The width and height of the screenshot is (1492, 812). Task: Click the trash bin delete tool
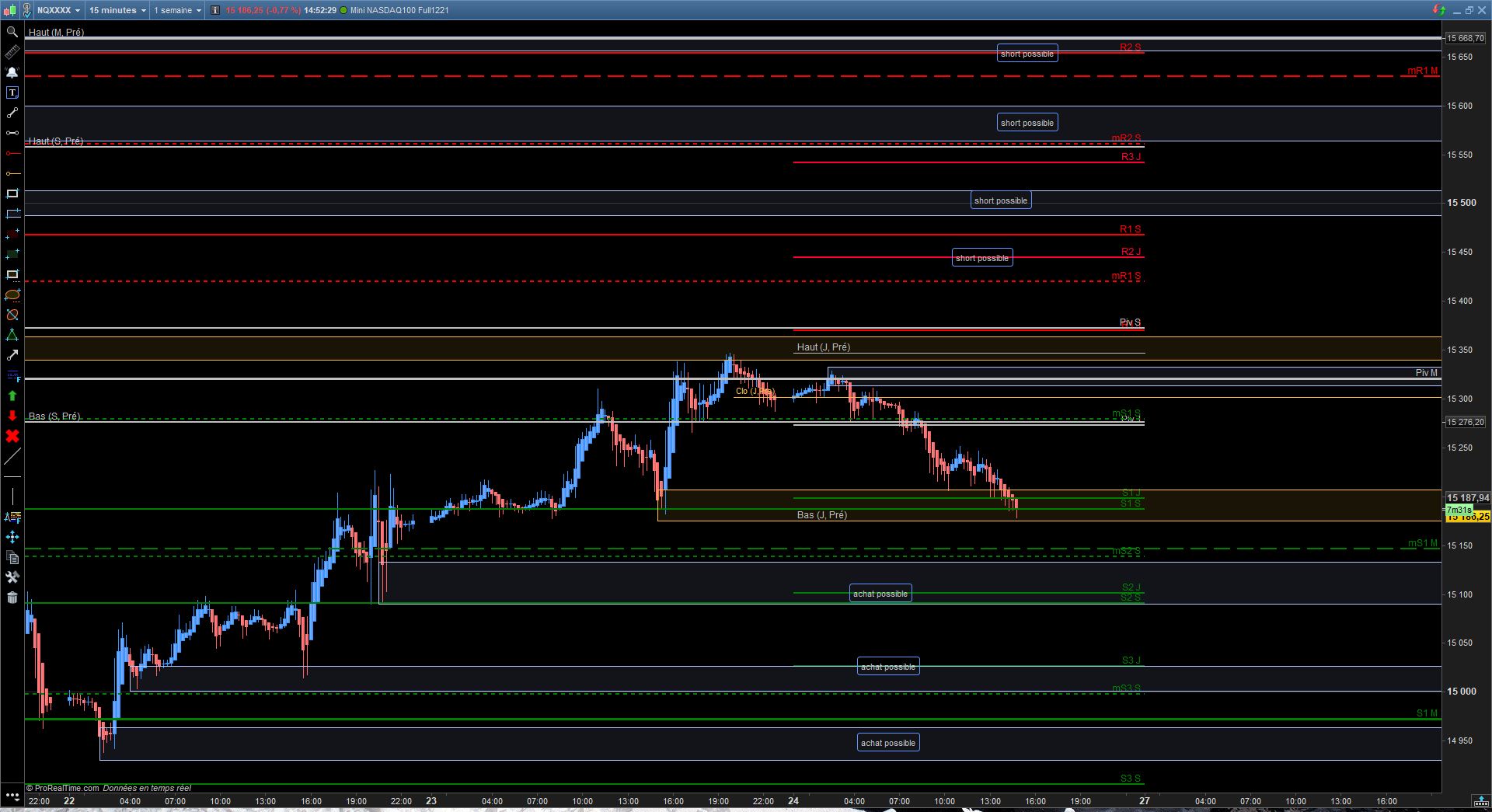12,598
